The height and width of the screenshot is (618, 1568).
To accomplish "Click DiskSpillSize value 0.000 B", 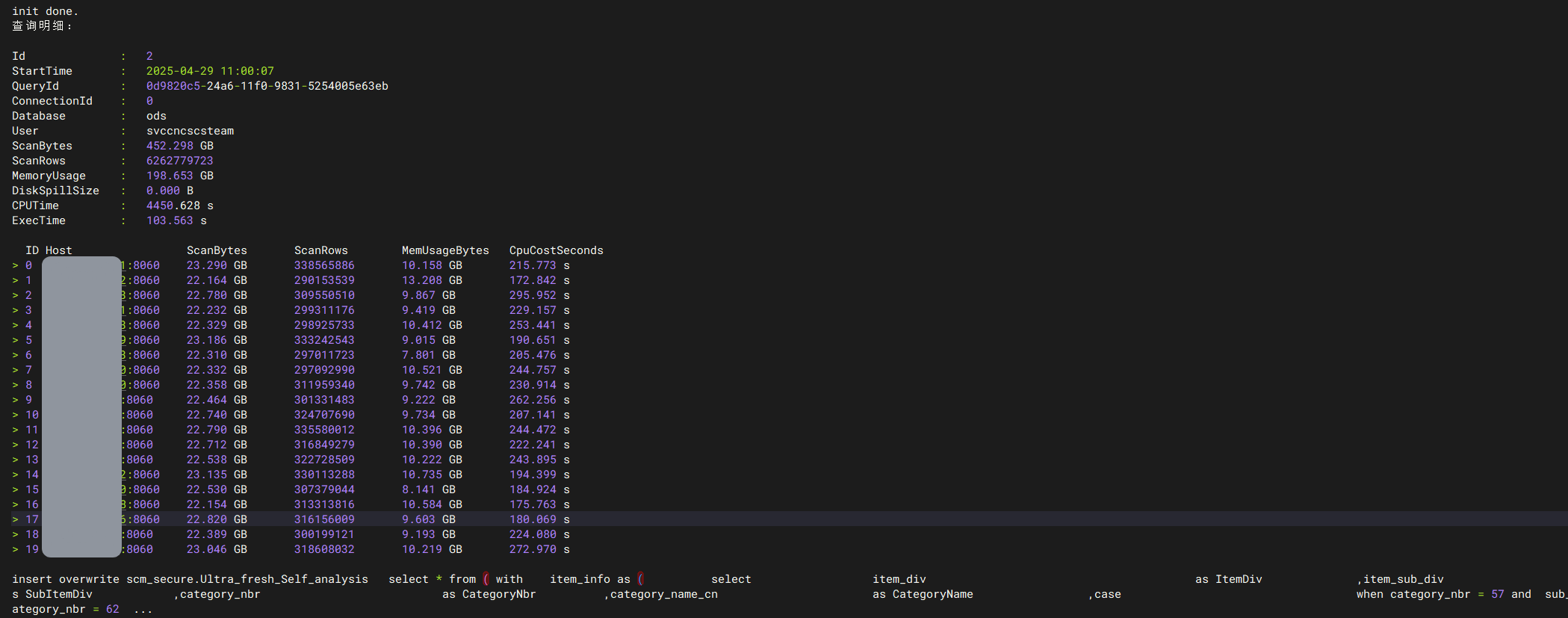I will (170, 191).
